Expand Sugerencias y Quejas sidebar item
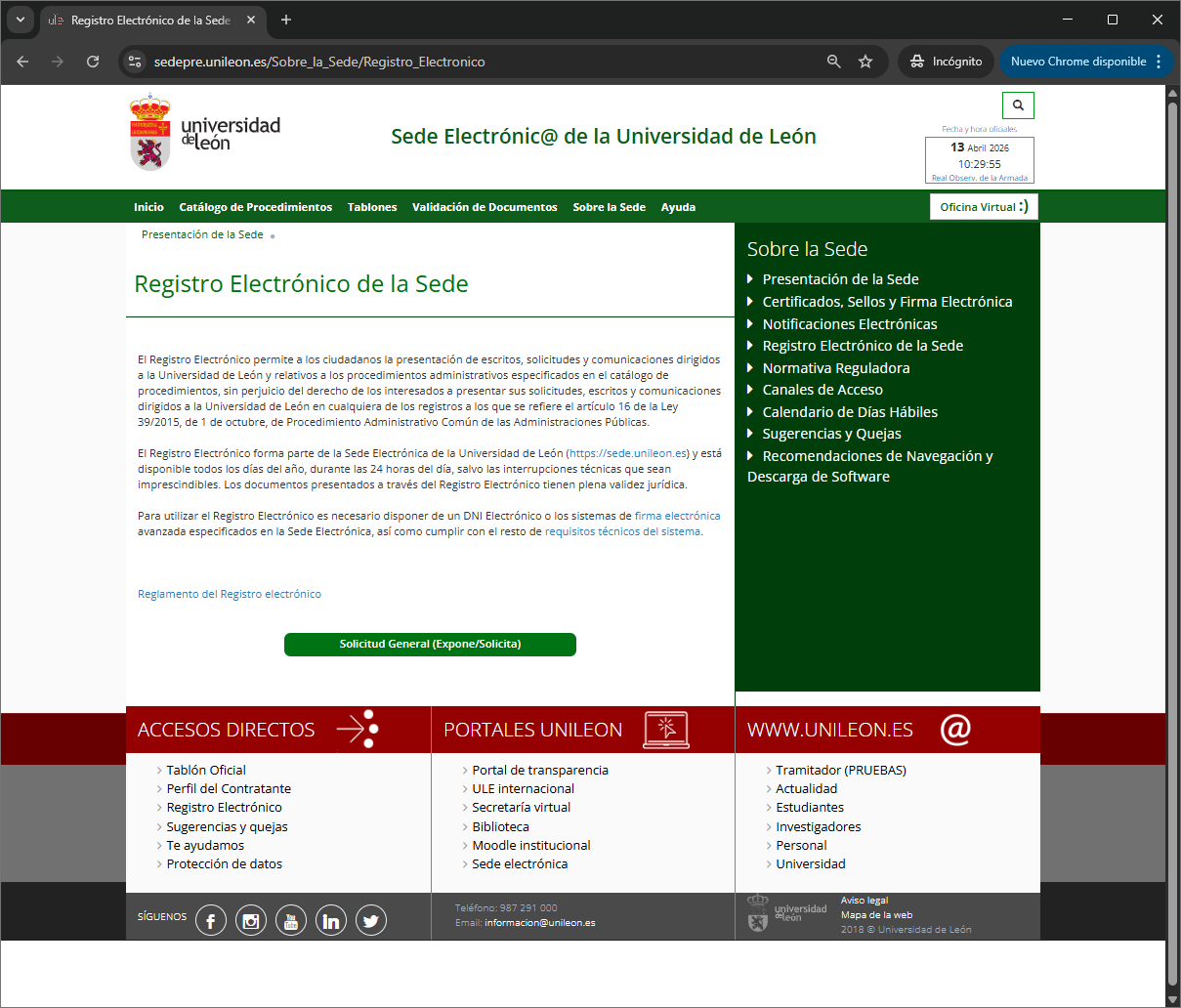This screenshot has width=1181, height=1008. coord(832,434)
